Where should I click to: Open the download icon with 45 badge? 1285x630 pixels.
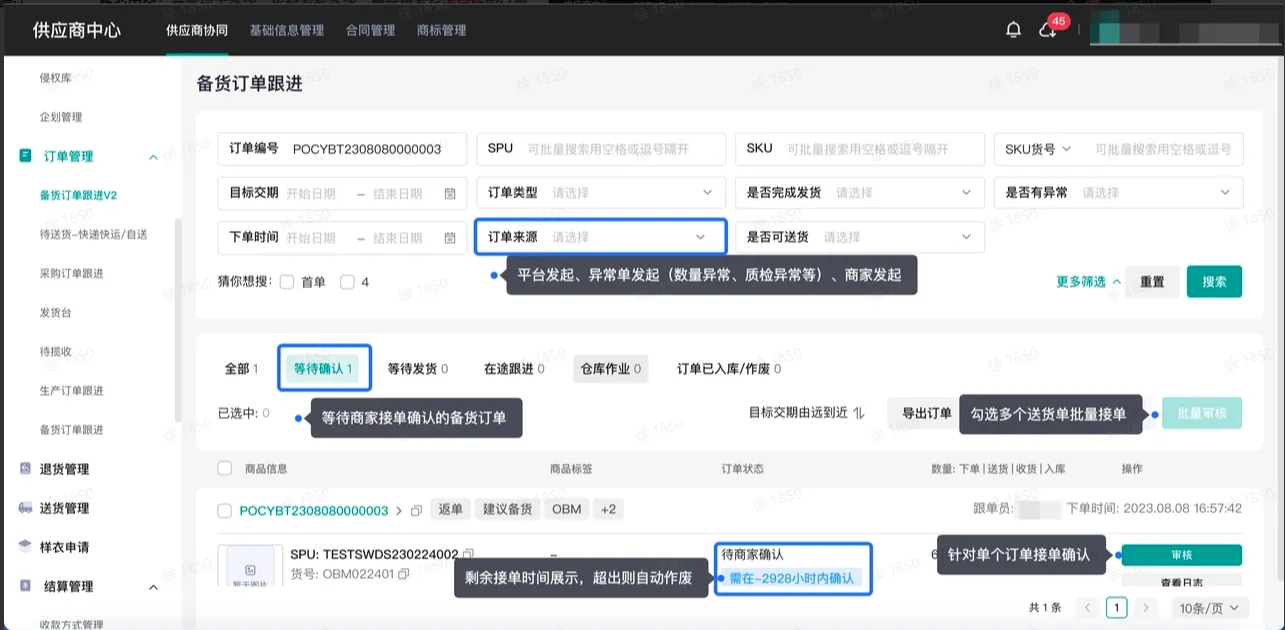tap(1047, 30)
